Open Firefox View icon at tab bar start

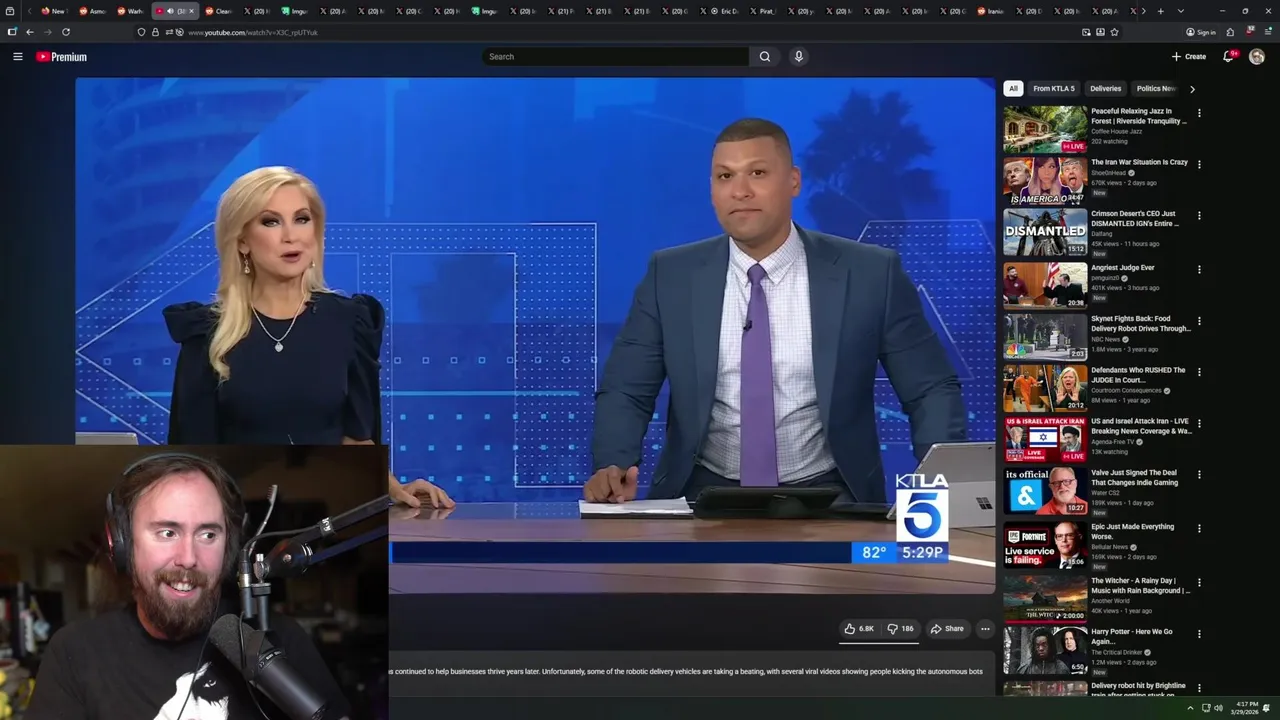(12, 11)
